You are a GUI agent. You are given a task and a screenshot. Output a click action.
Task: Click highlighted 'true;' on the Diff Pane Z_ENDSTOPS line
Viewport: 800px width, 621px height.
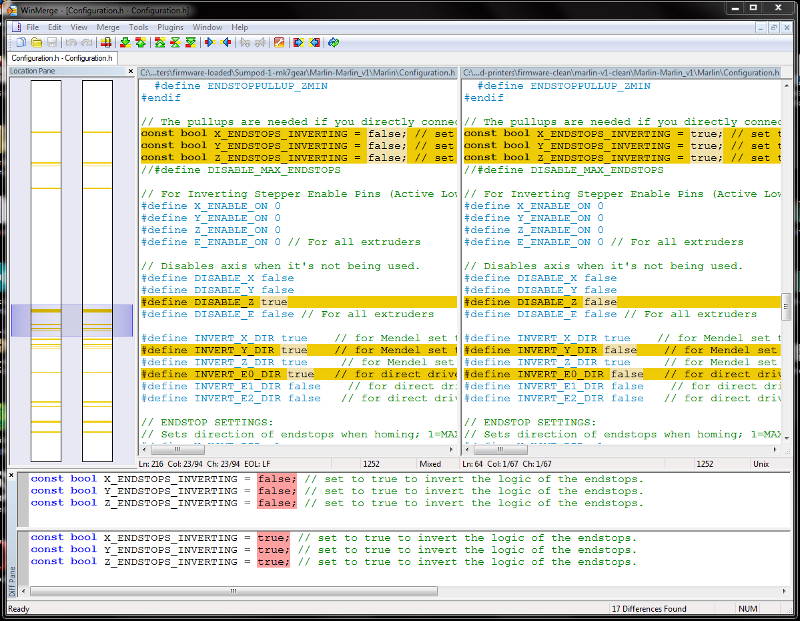[x=273, y=562]
